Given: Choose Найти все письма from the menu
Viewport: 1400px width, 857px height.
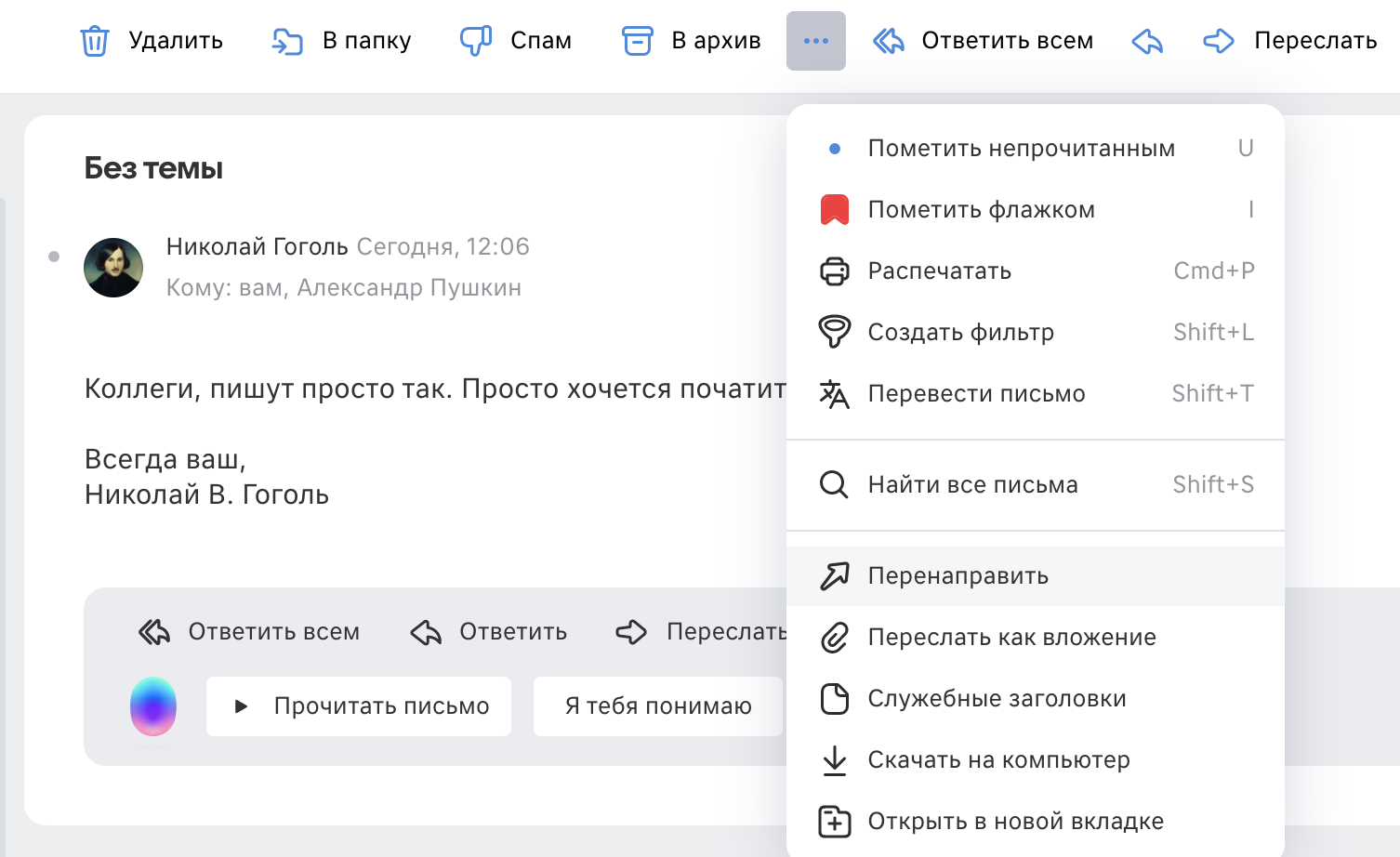Looking at the screenshot, I should [1036, 485].
